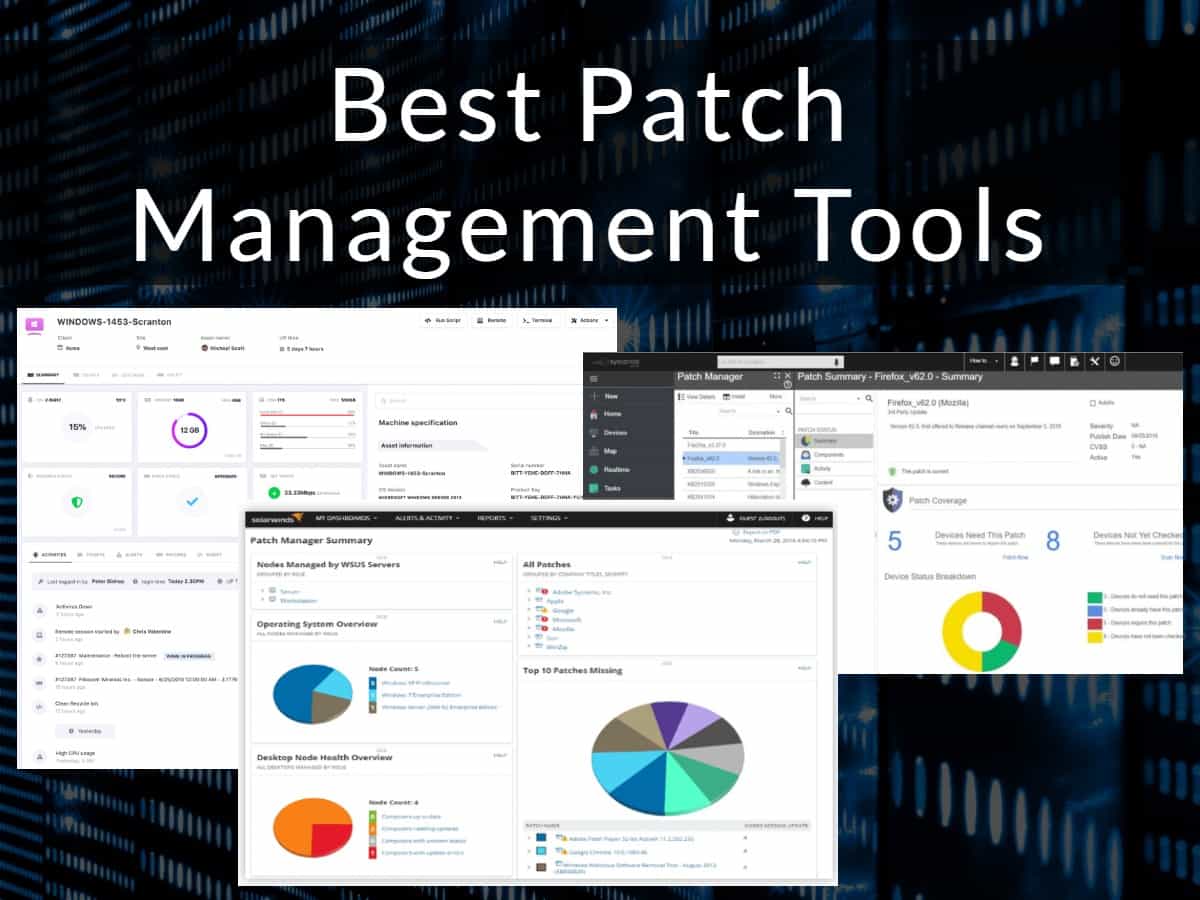Click the purple WINDOWS-1453-Scranton device icon
The image size is (1200, 900).
[x=35, y=324]
